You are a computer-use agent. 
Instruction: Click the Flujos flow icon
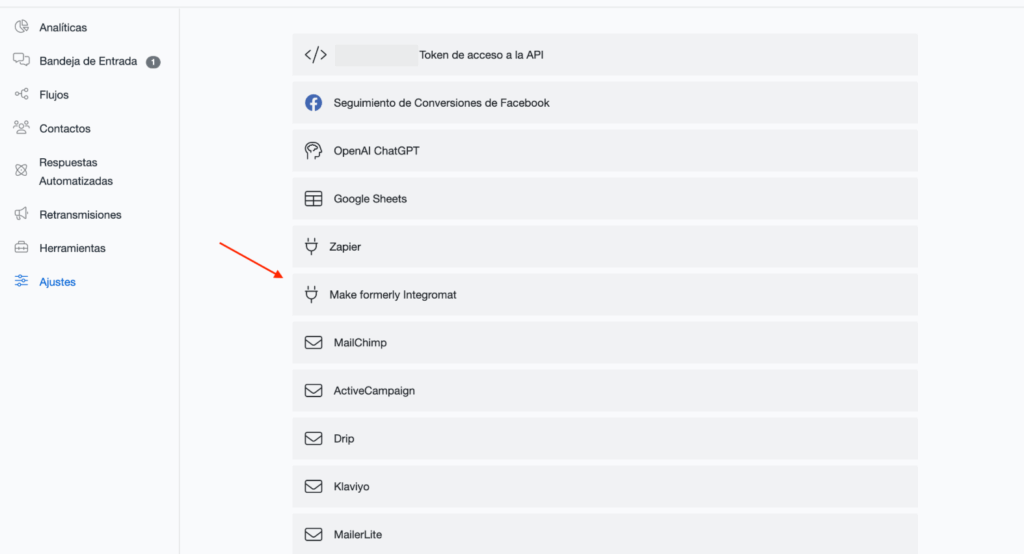(22, 94)
